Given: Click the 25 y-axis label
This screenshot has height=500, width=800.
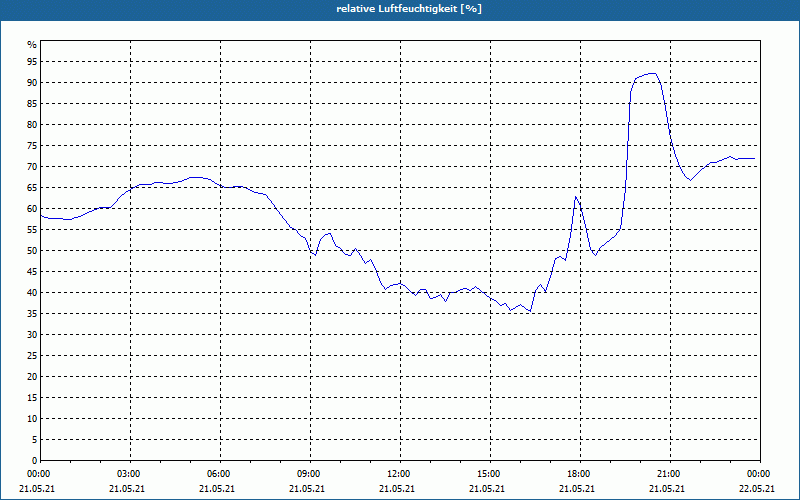Looking at the screenshot, I should point(32,356).
